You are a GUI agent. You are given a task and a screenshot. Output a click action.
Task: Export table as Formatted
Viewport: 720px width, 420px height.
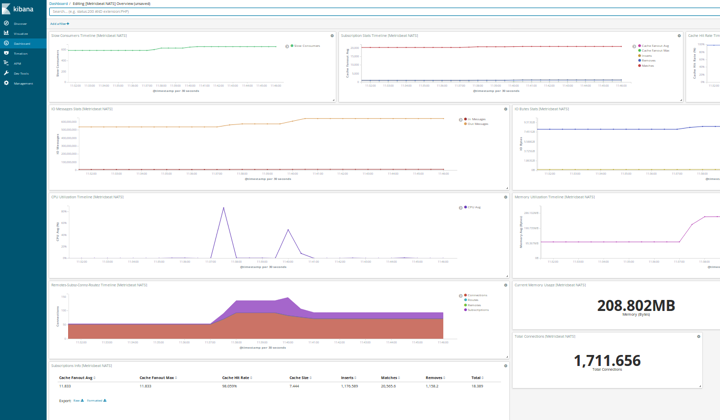point(96,401)
